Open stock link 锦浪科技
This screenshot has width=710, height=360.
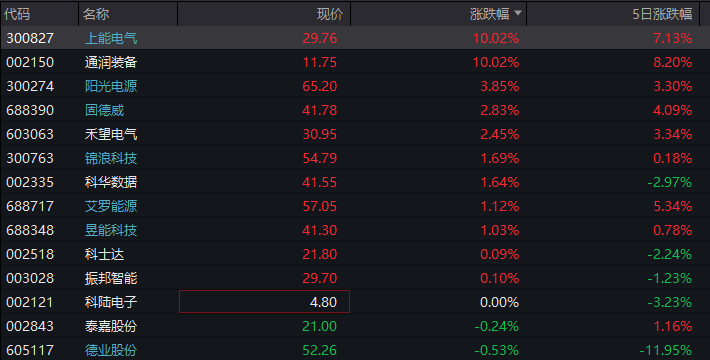point(111,158)
